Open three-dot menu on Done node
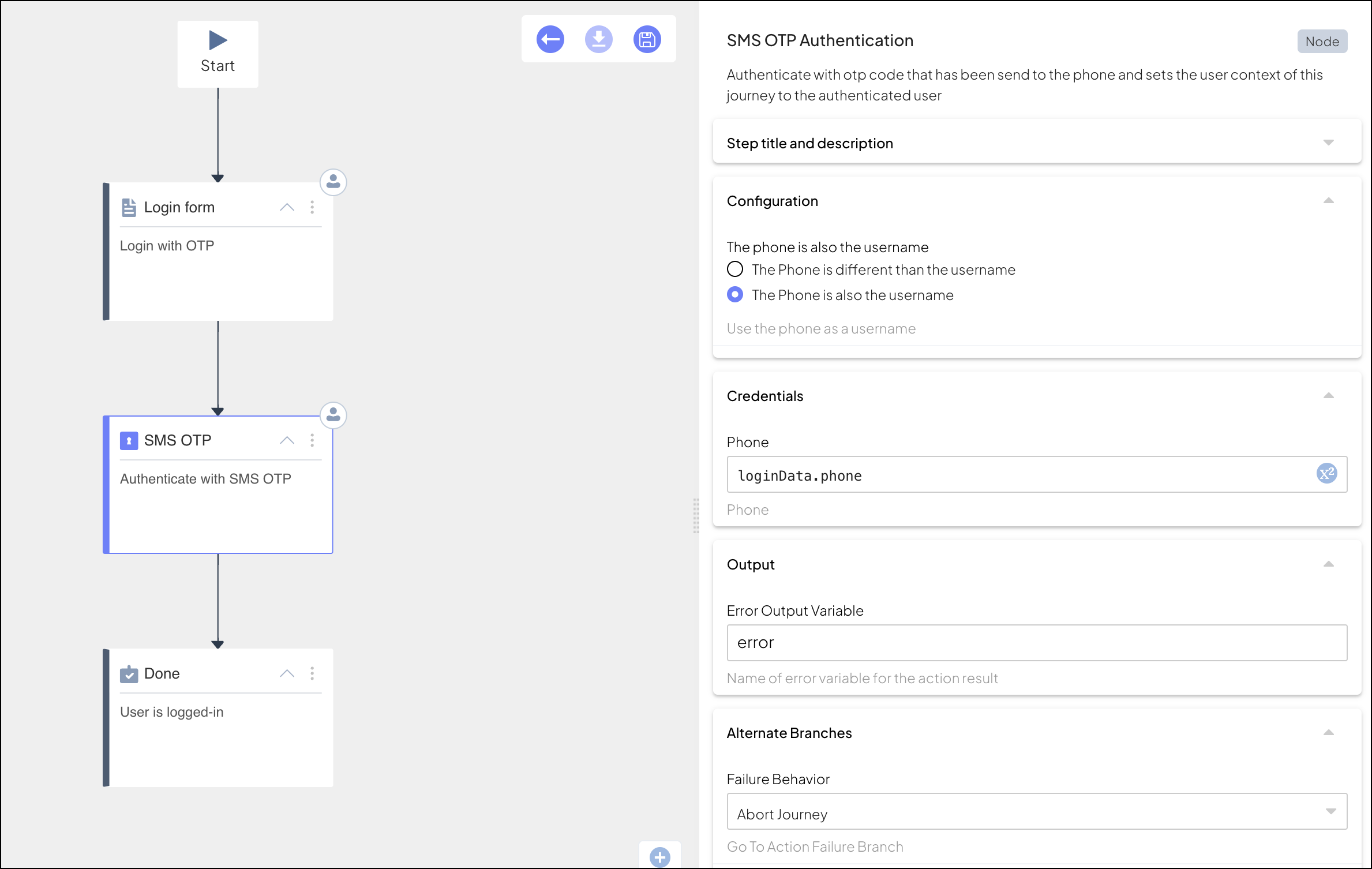This screenshot has width=1372, height=869. click(x=312, y=673)
